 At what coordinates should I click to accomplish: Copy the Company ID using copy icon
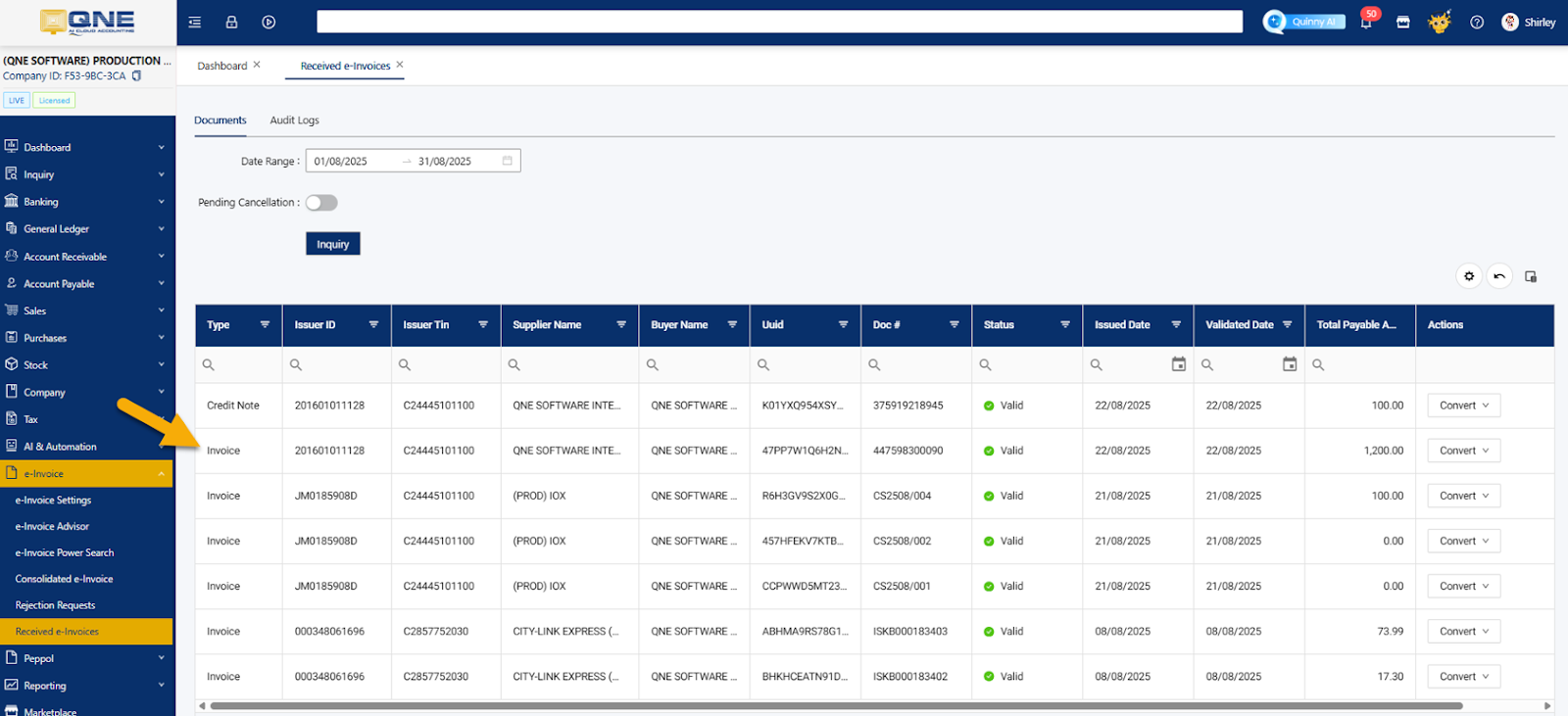(x=136, y=75)
